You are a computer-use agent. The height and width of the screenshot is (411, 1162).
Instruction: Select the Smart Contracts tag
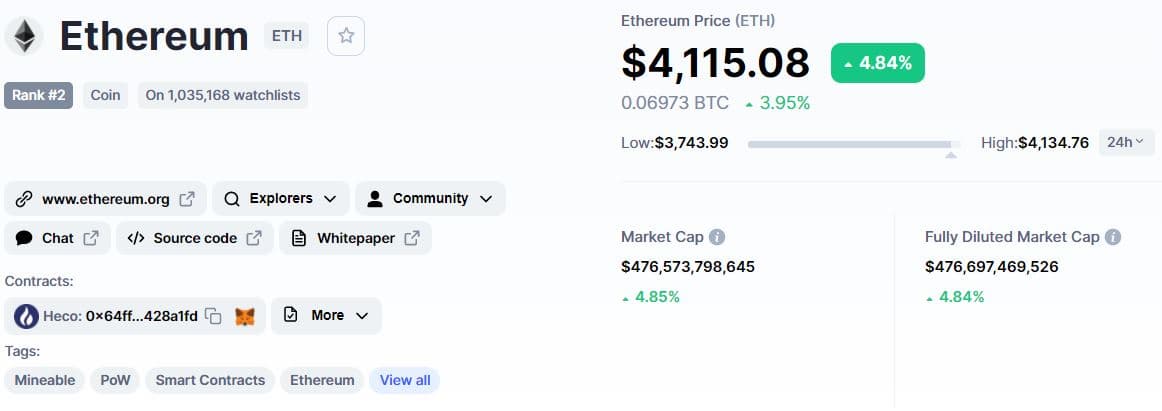pos(210,380)
